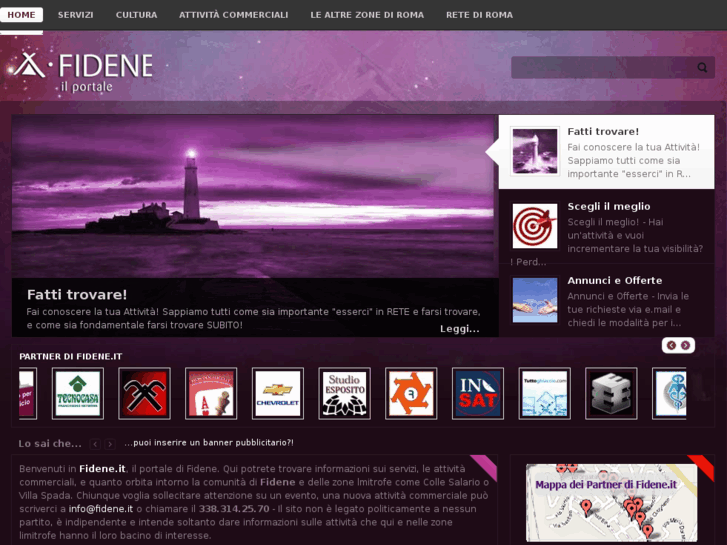
Task: Open the crossed hammers partner logo
Action: [144, 394]
